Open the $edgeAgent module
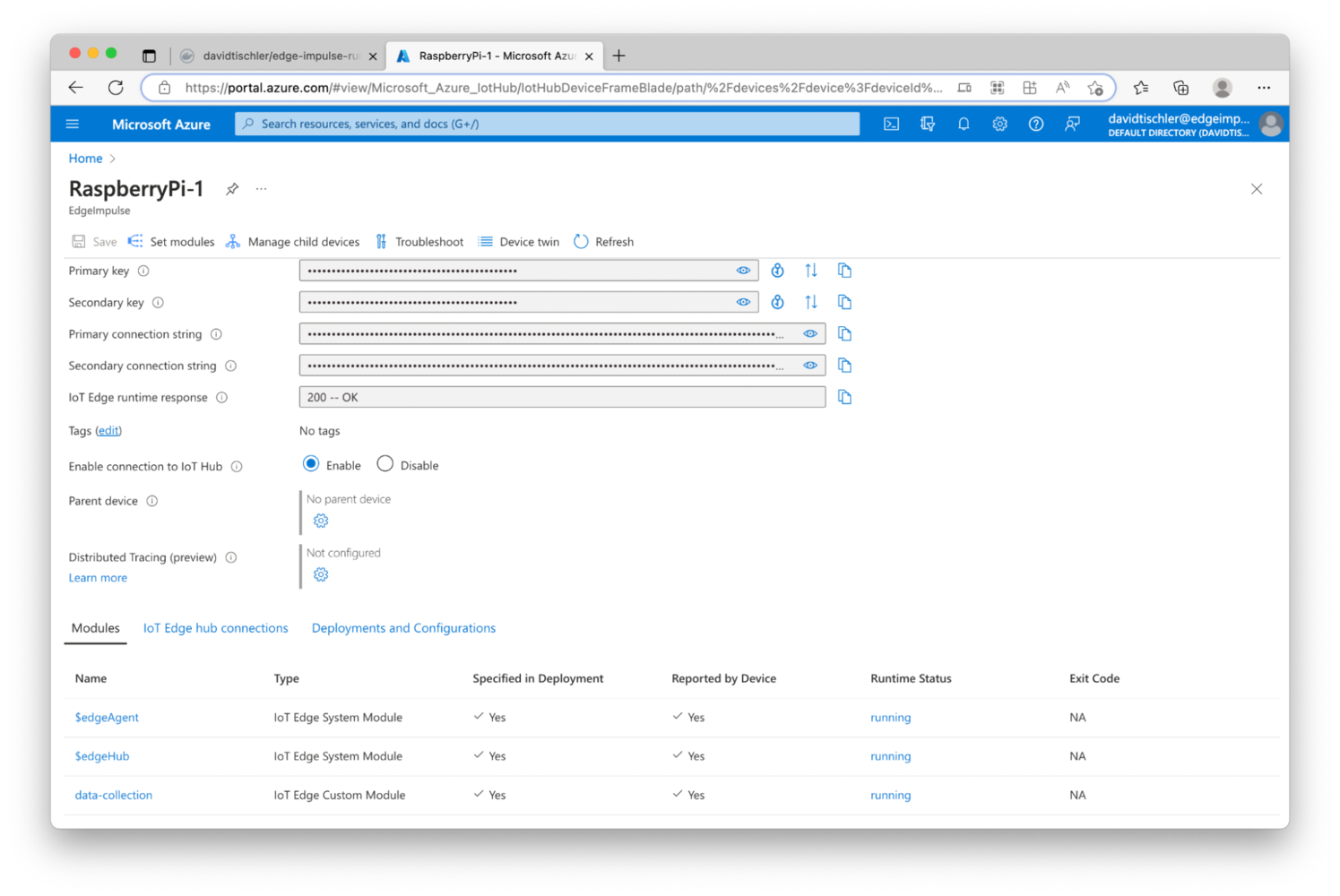 pos(107,718)
